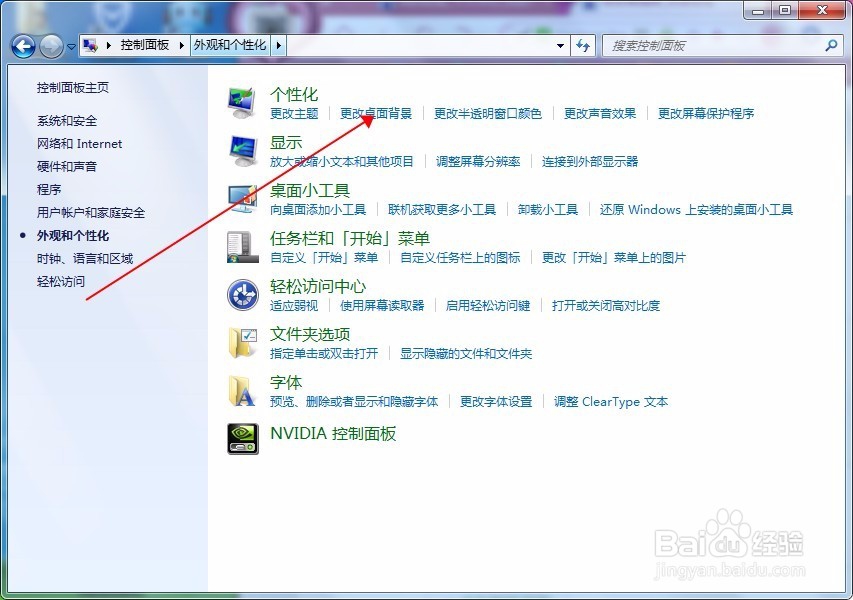Click the 更改主题 link
This screenshot has width=853, height=600.
(x=294, y=113)
